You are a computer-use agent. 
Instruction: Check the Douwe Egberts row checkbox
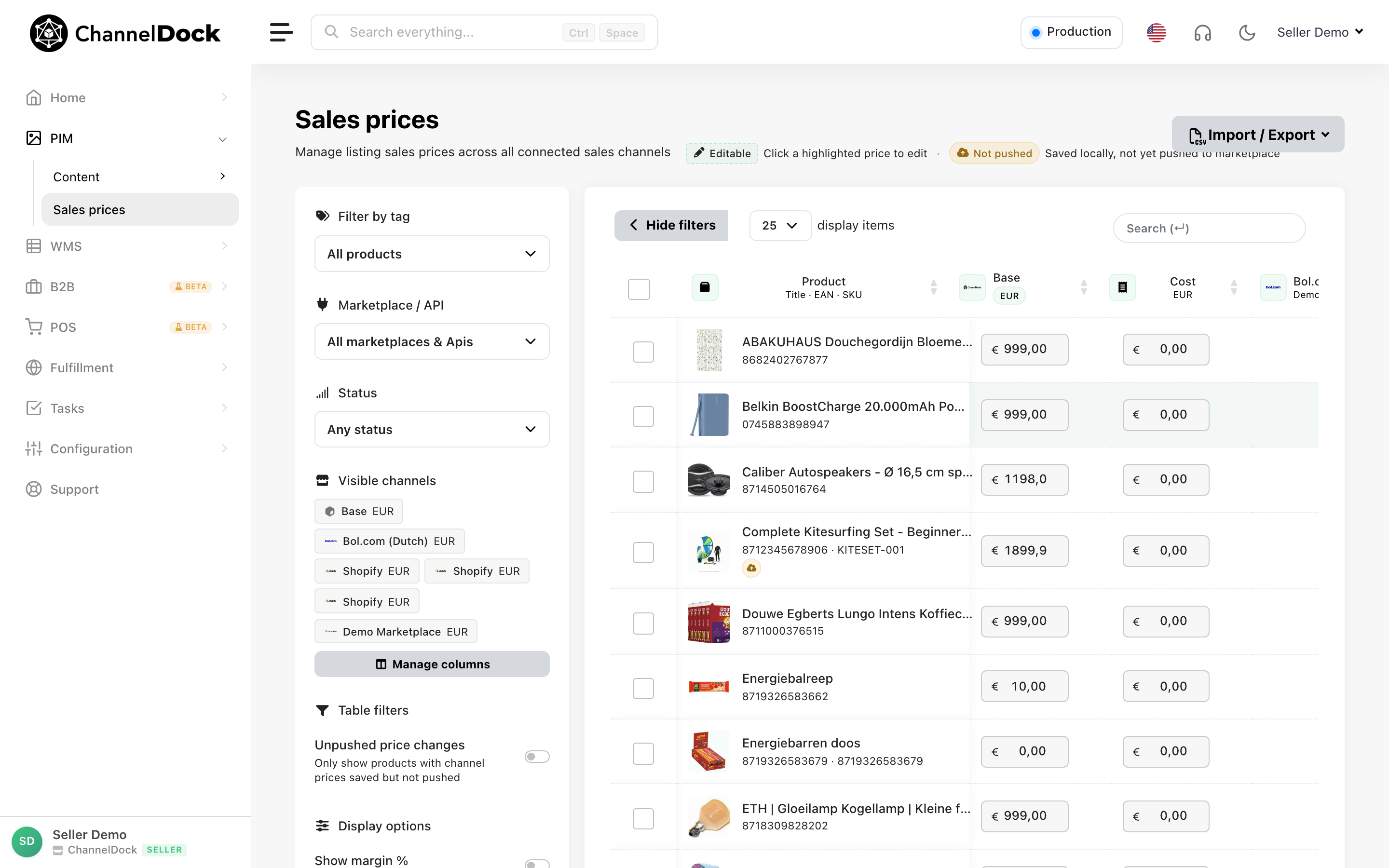point(643,623)
